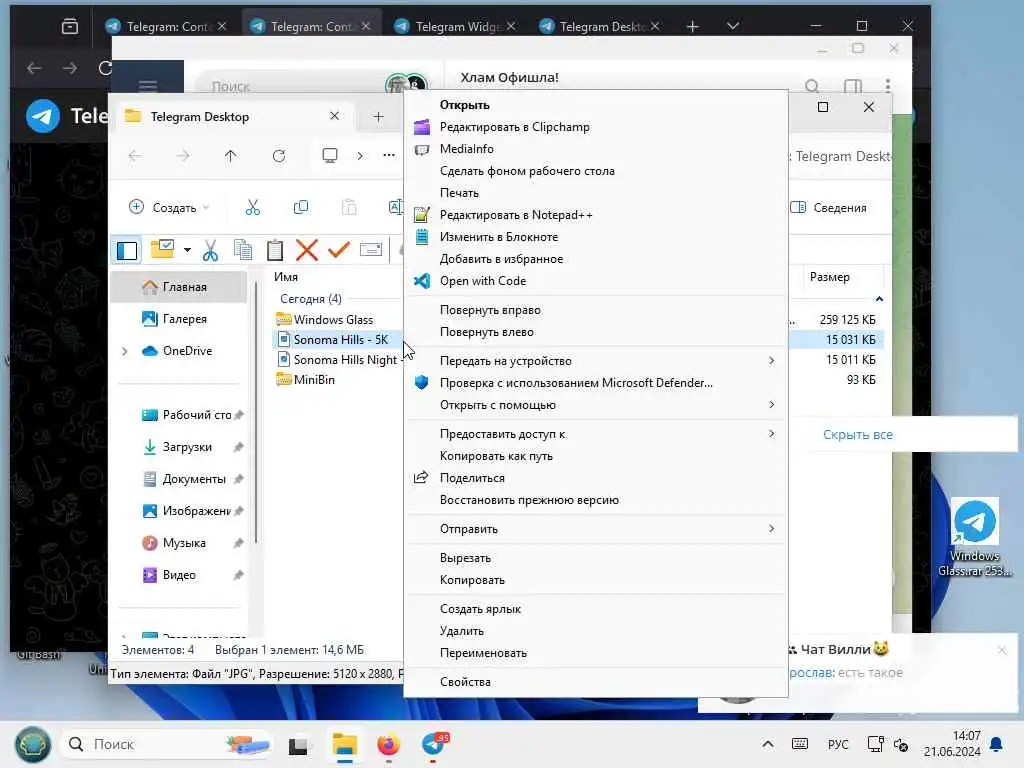Screen dimensions: 1024x768
Task: Open the three-dots overflow in Explorer address bar
Action: 389,155
